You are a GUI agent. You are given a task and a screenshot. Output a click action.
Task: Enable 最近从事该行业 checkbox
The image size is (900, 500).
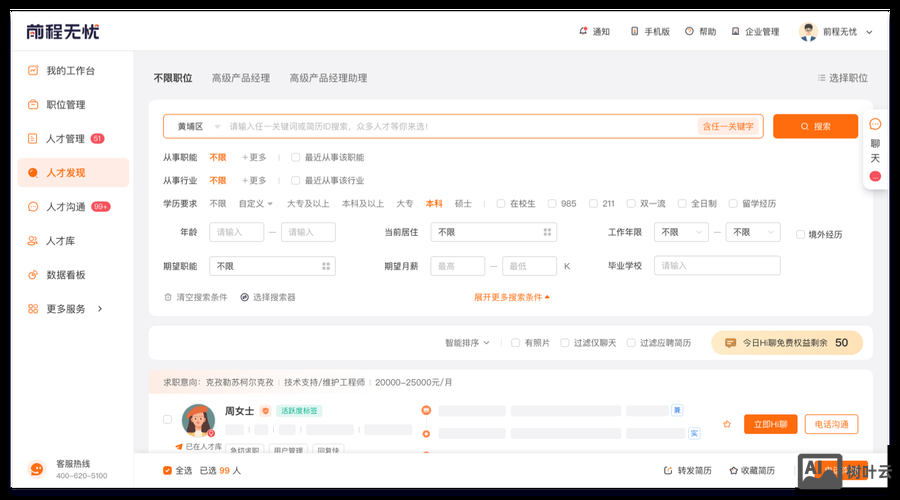click(x=295, y=180)
